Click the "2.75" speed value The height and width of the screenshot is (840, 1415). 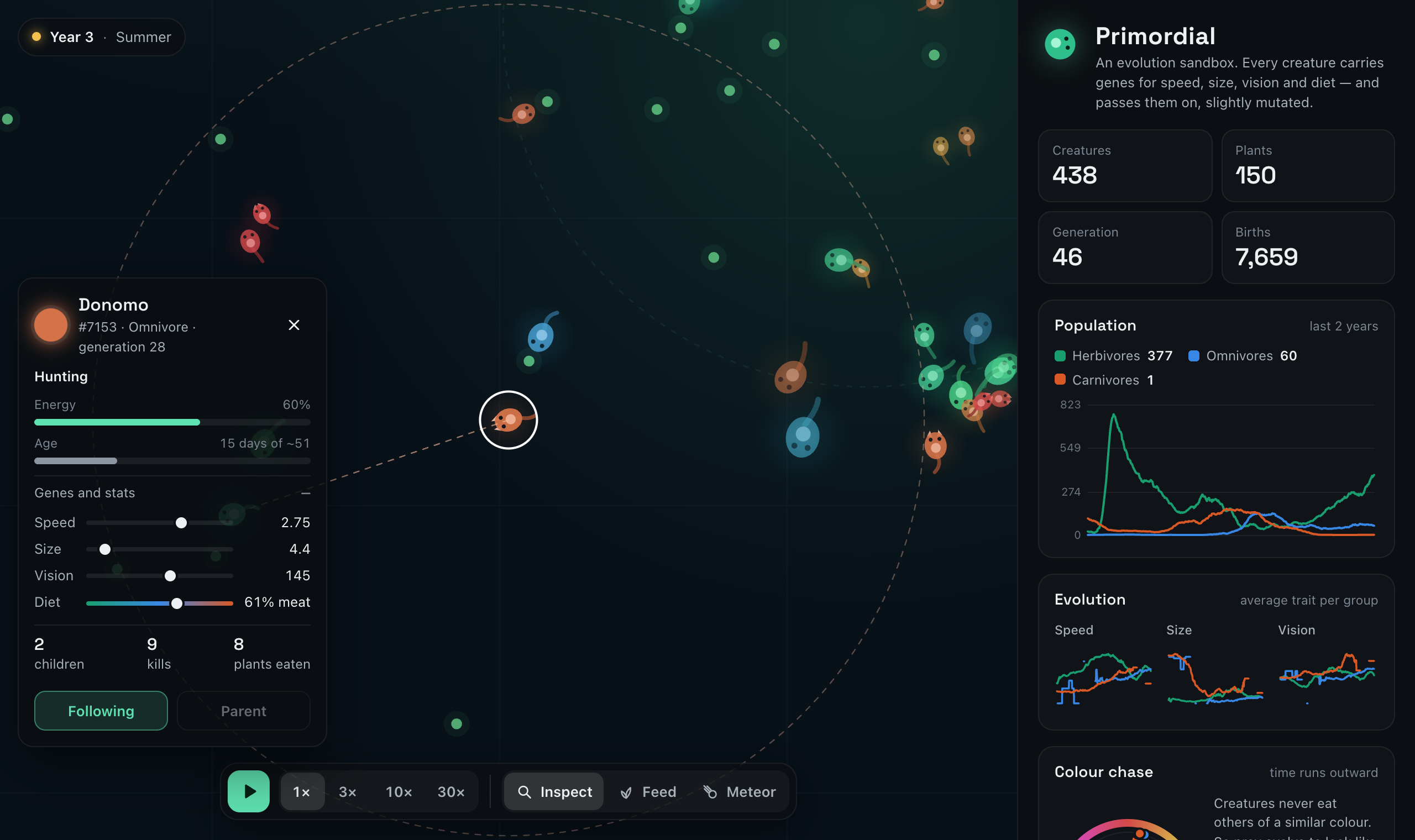296,522
